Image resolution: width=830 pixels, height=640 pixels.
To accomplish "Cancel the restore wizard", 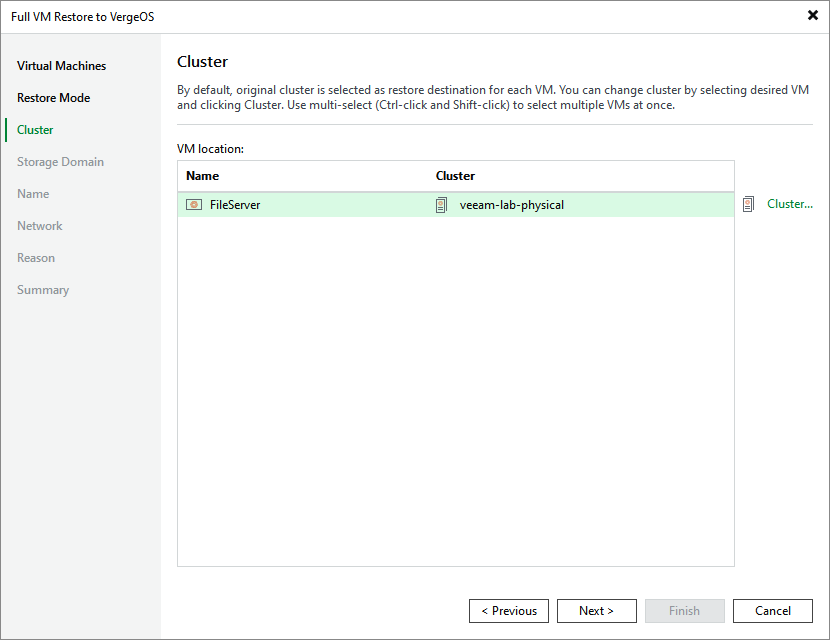I will click(773, 611).
